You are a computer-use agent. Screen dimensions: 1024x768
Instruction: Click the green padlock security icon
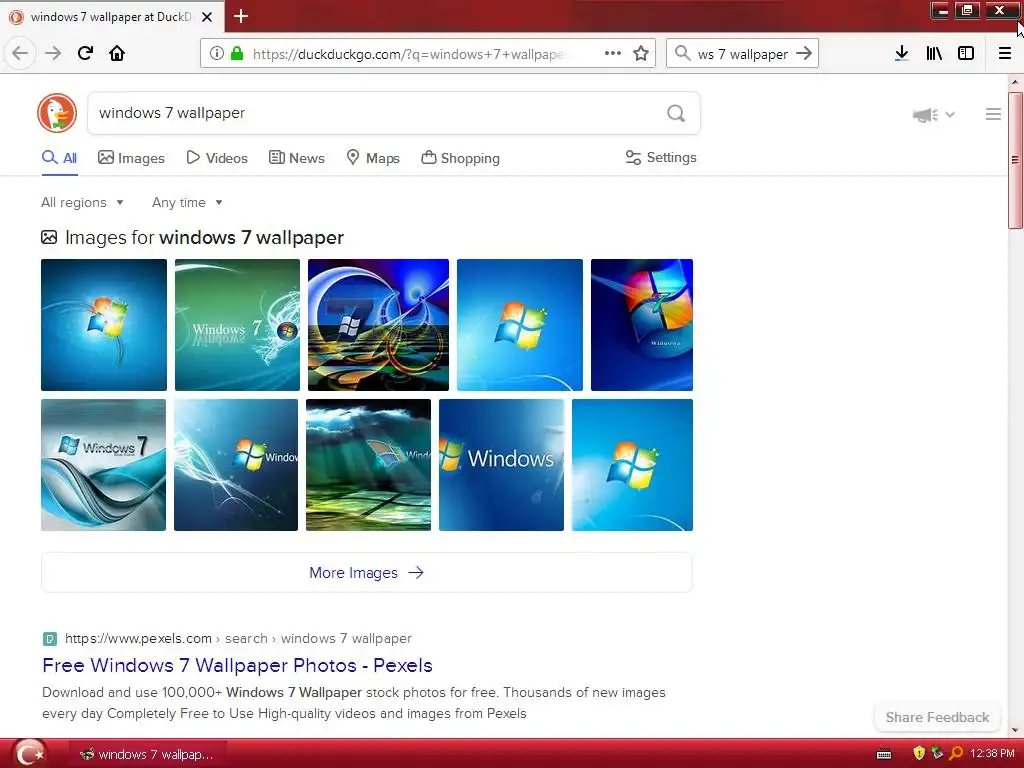click(x=237, y=54)
